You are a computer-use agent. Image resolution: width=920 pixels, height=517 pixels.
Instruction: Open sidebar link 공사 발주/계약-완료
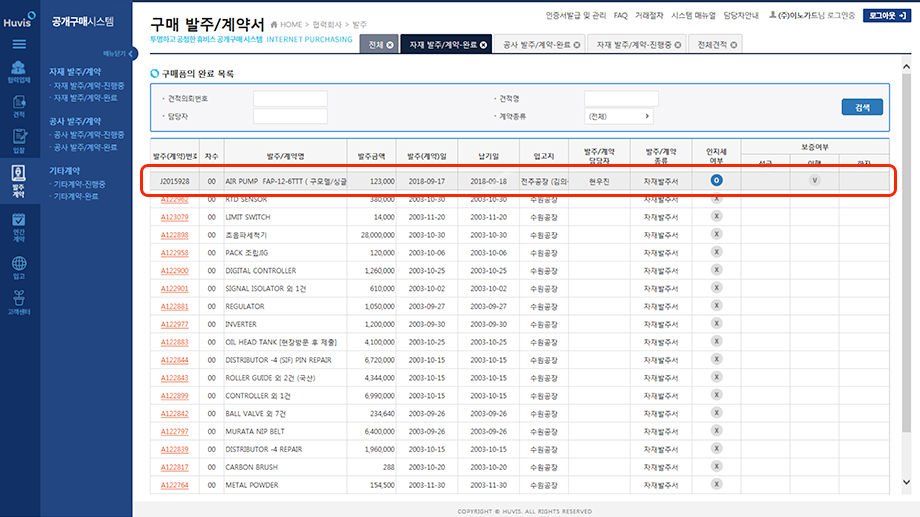click(x=85, y=147)
